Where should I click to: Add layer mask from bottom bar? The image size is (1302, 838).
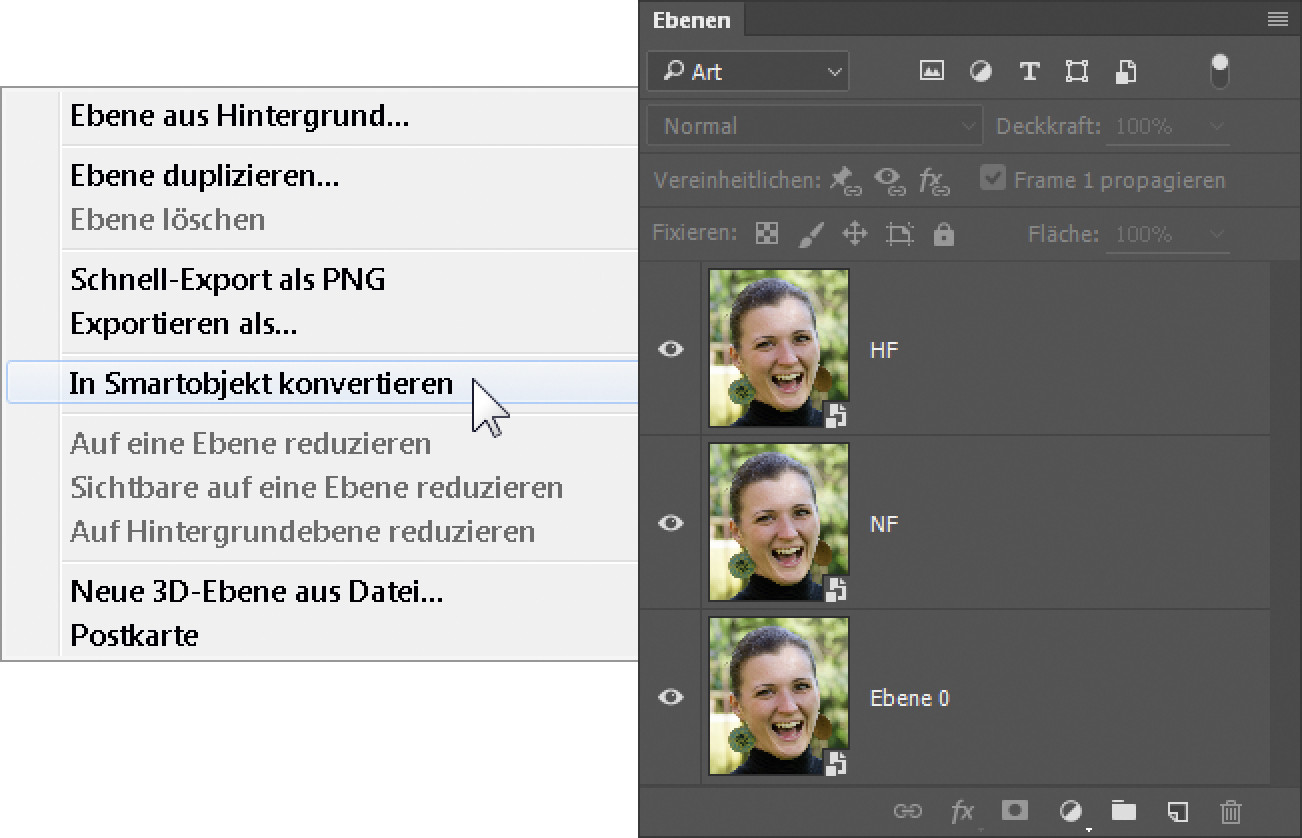pos(1015,810)
